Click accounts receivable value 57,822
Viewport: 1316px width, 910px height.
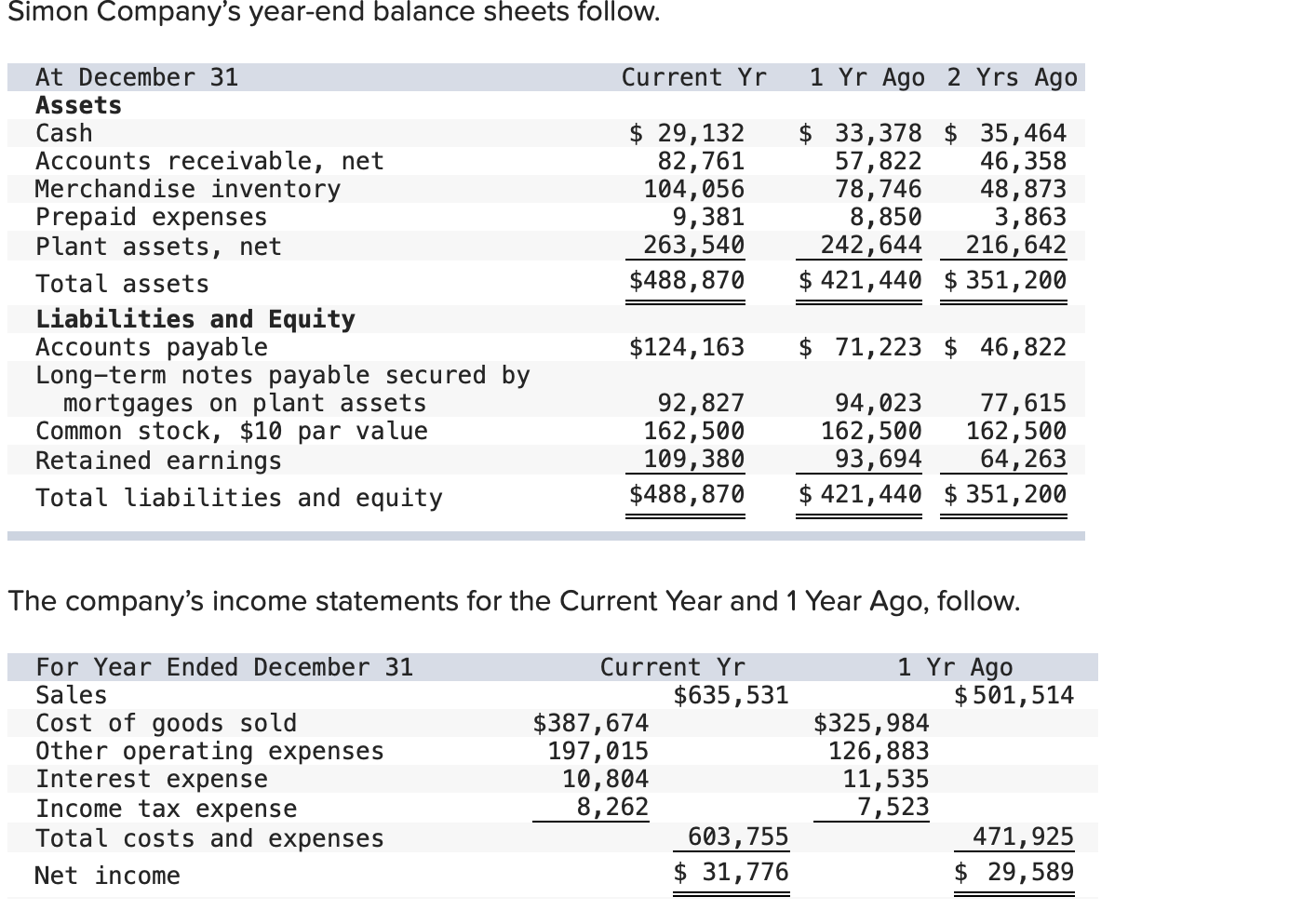(879, 161)
